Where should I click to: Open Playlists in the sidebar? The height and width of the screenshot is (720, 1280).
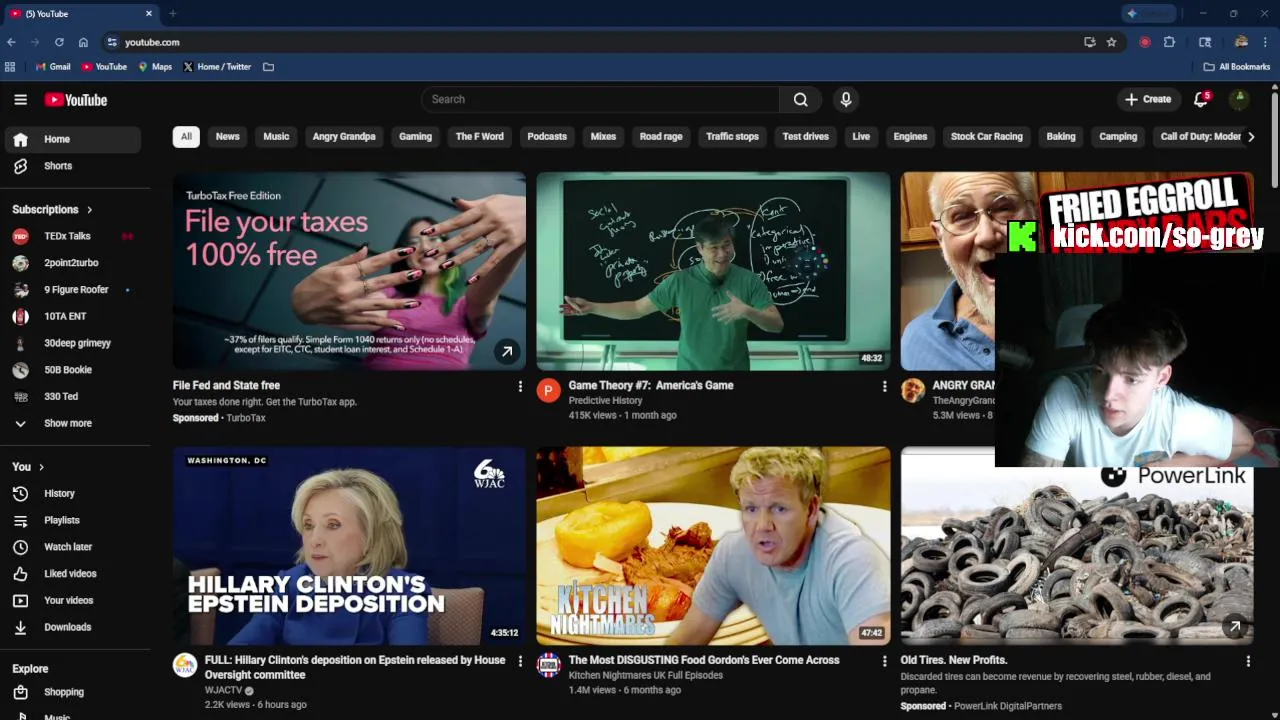click(x=73, y=520)
